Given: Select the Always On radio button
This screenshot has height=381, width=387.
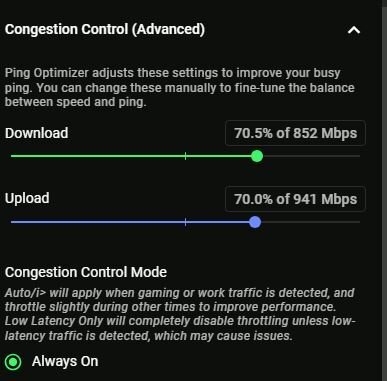Looking at the screenshot, I should (13, 362).
